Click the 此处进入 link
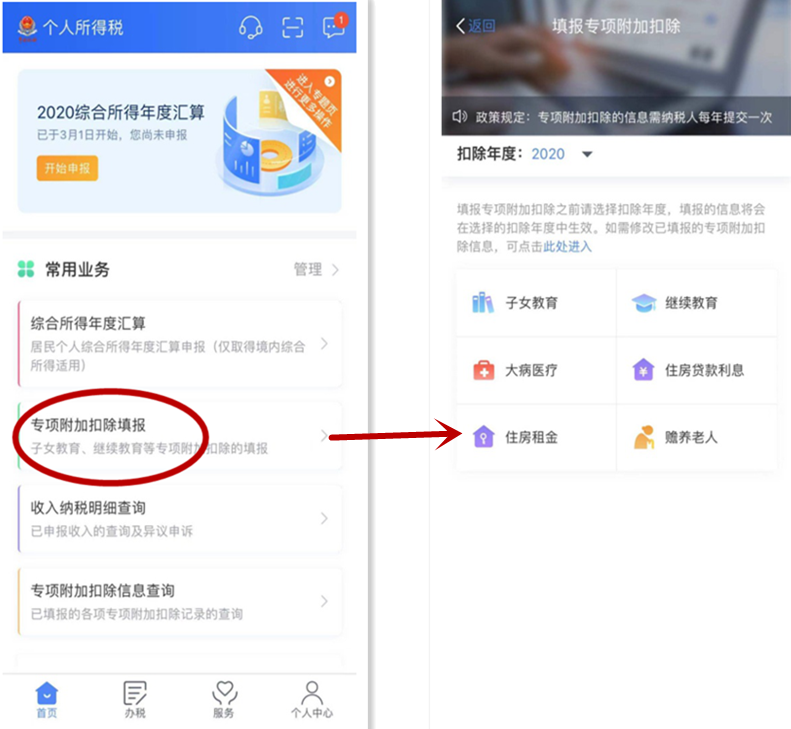 coord(567,246)
